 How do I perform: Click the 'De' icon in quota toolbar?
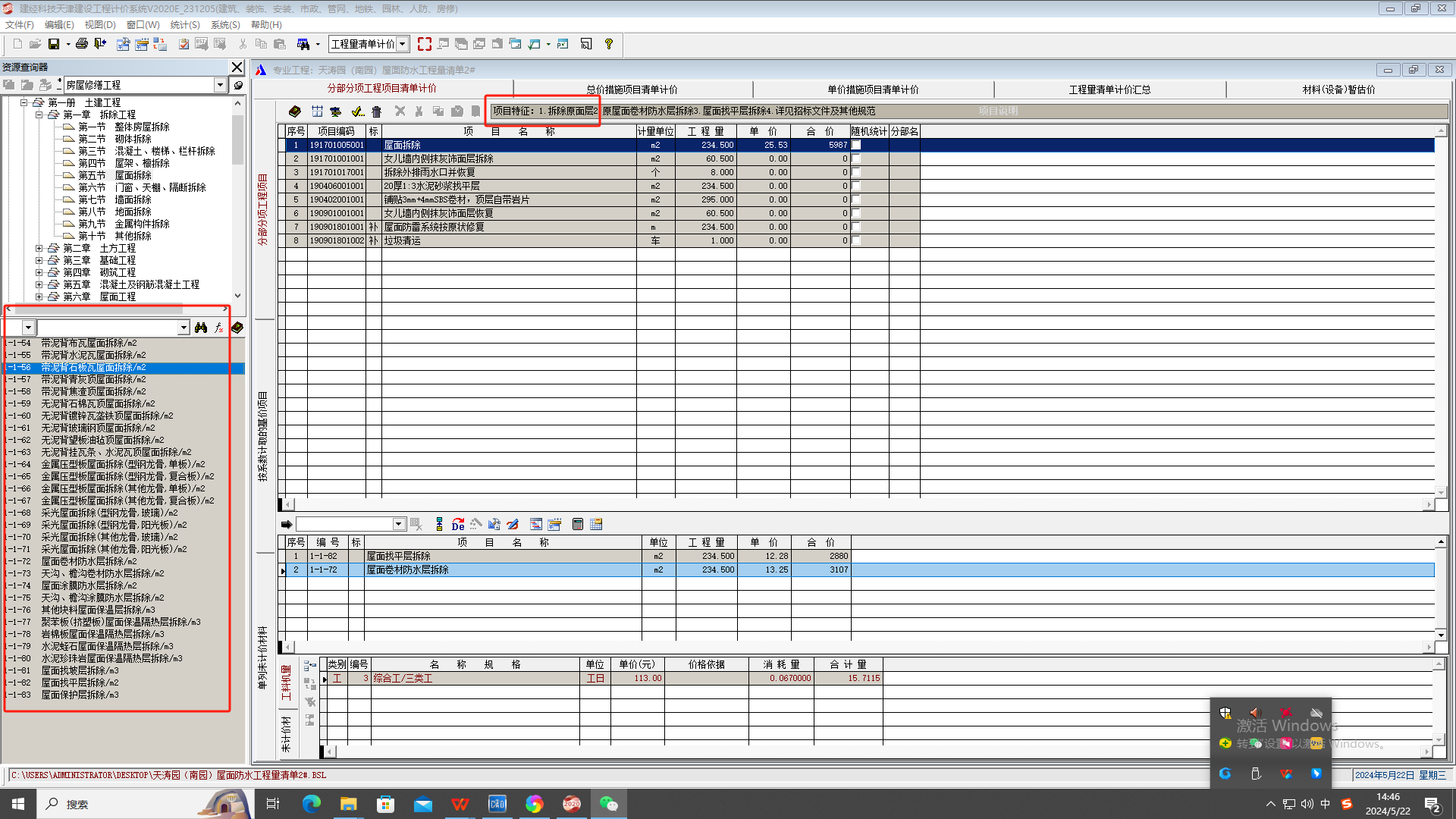click(458, 525)
